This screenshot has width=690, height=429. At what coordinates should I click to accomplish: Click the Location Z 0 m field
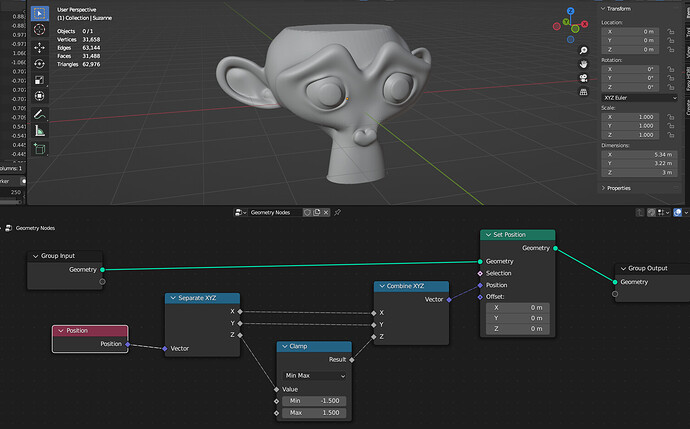click(630, 50)
